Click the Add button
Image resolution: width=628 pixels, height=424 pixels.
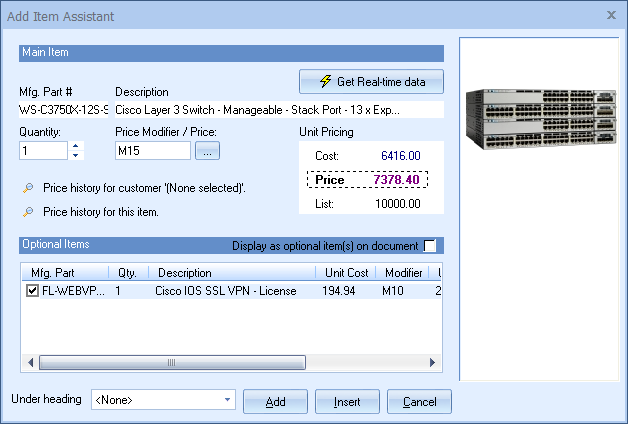point(275,401)
